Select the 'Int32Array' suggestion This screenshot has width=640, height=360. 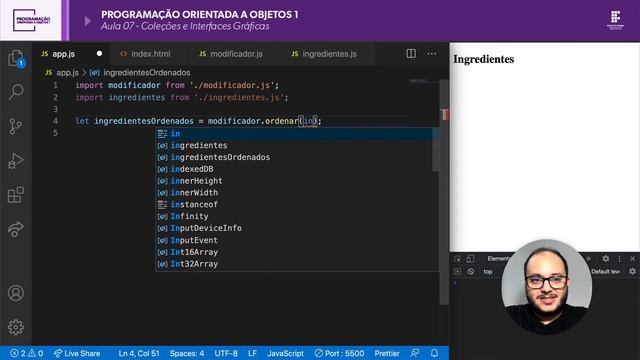pyautogui.click(x=294, y=264)
